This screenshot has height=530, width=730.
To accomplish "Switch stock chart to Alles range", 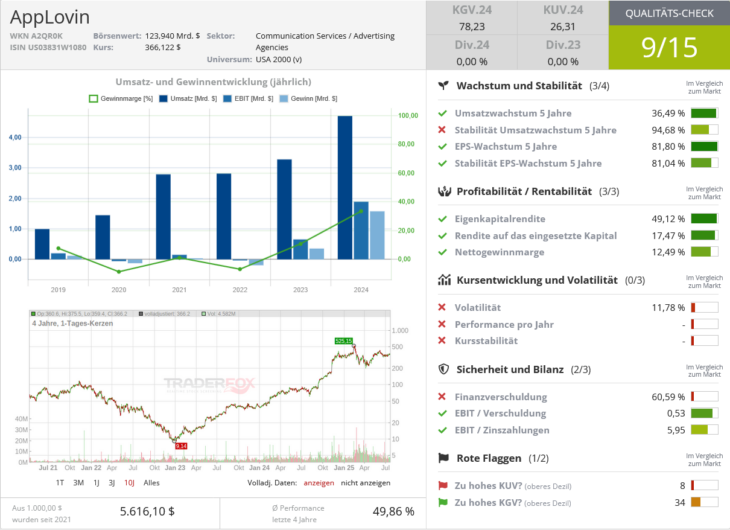I will (x=151, y=483).
